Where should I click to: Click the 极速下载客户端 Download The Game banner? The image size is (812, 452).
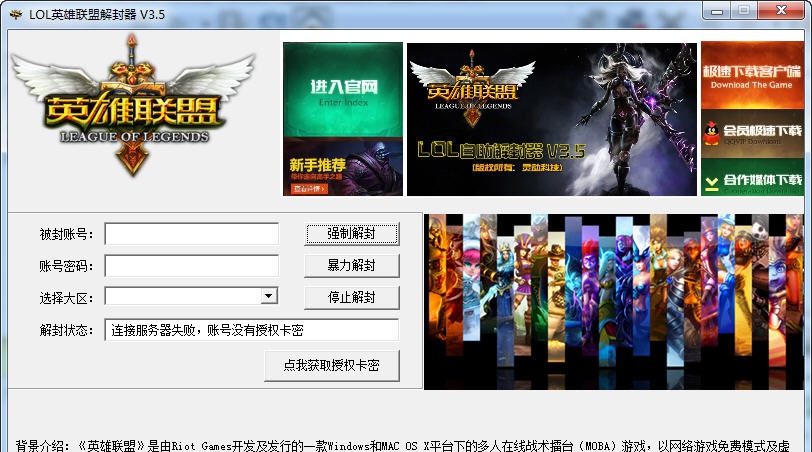(752, 76)
